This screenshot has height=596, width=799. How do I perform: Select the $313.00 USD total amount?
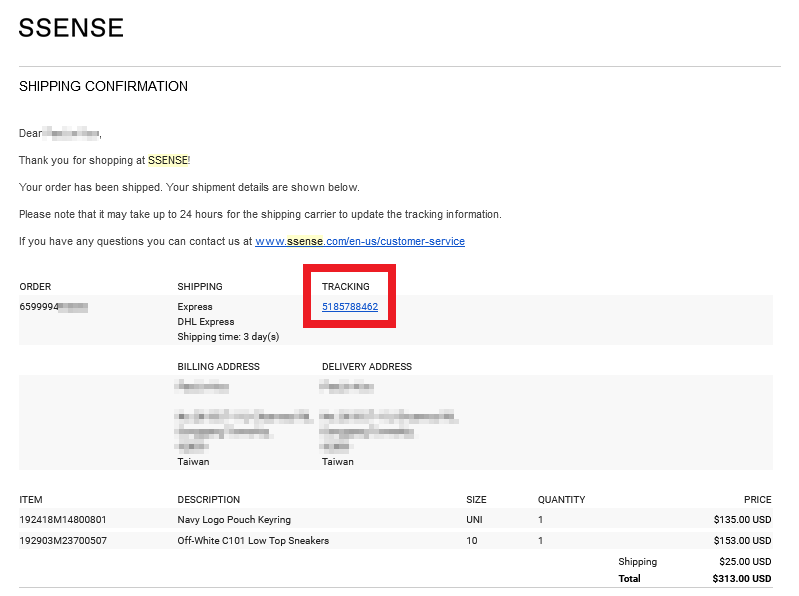point(742,579)
